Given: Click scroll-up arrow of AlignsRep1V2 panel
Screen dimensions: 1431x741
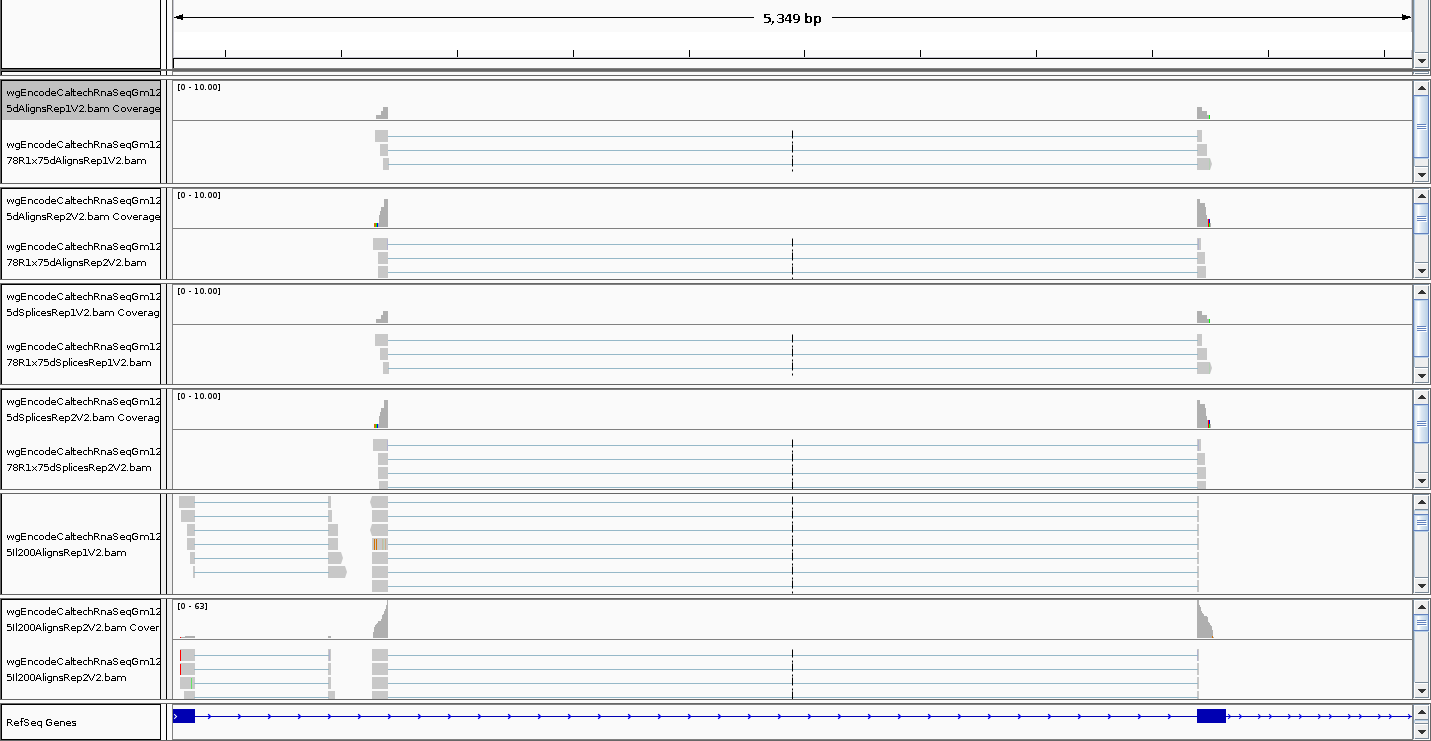Looking at the screenshot, I should pos(1421,88).
